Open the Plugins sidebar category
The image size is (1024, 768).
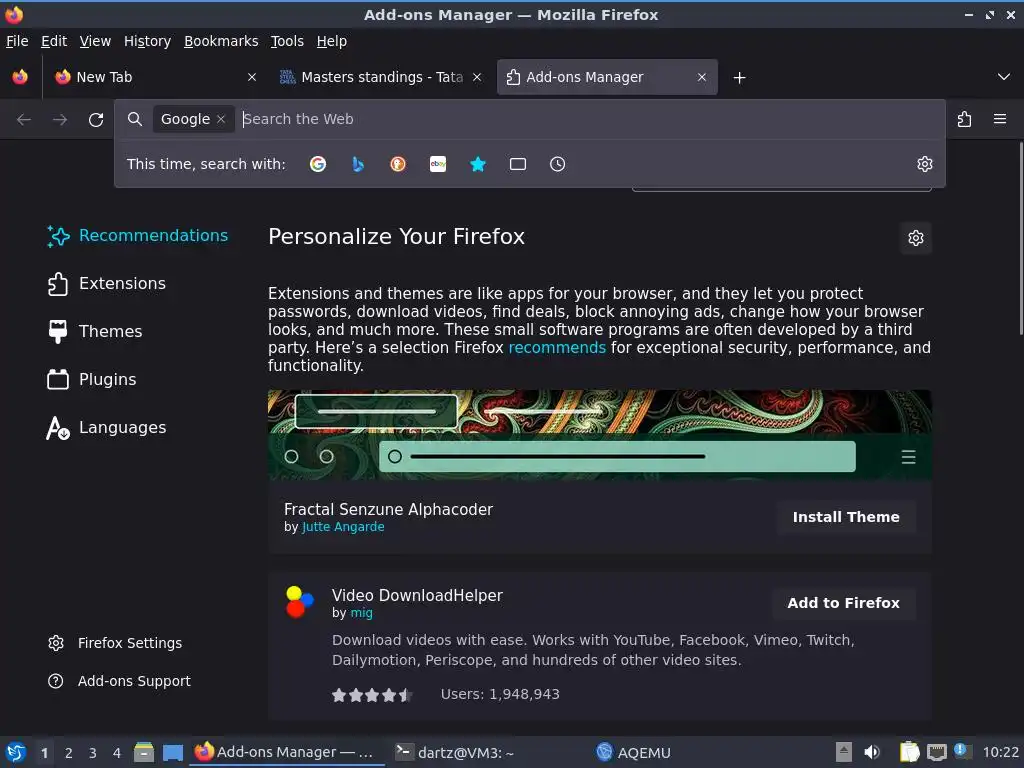pos(92,379)
